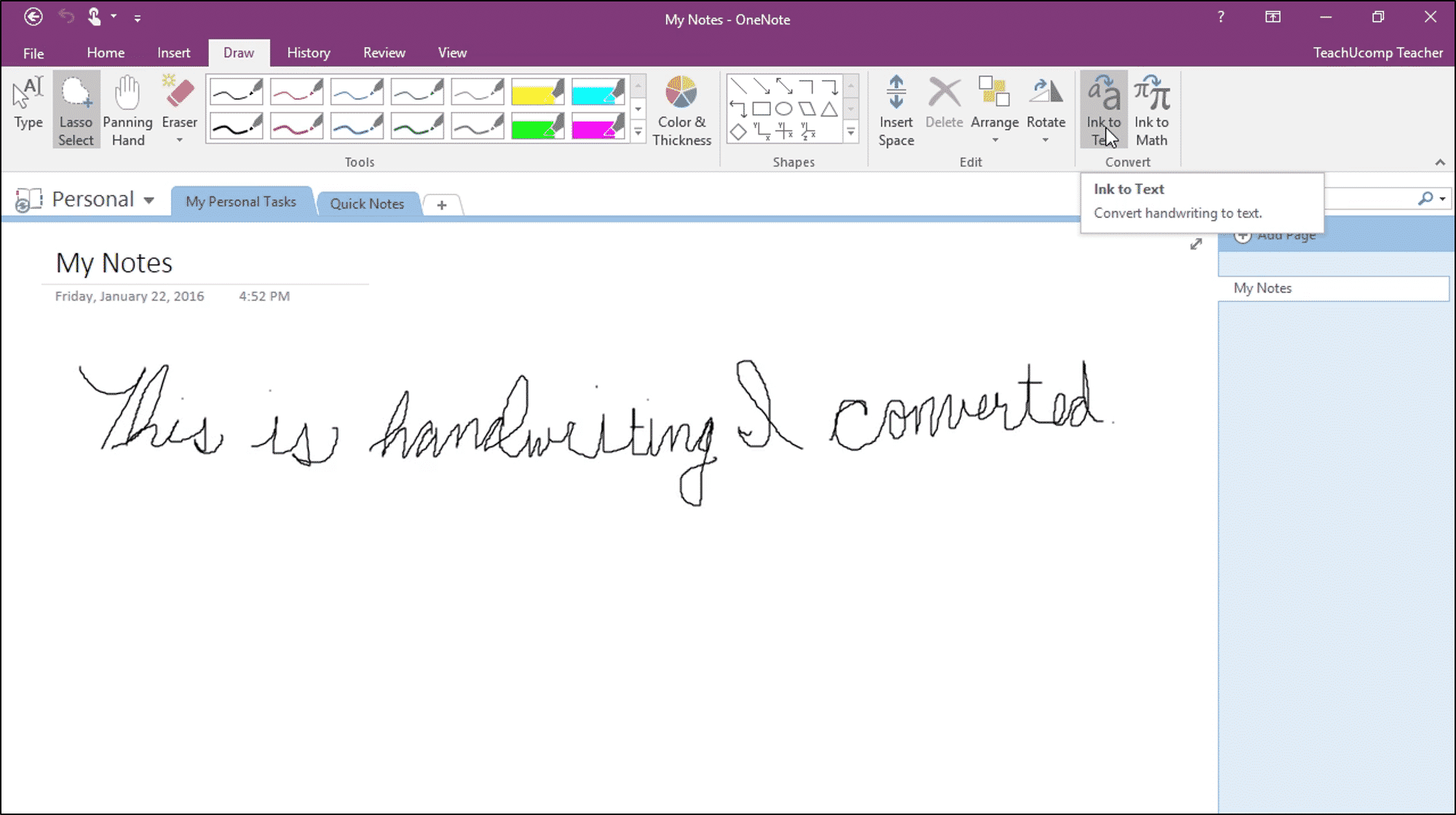Select the Lasso Select tool
This screenshot has height=815, width=1456.
pos(76,109)
